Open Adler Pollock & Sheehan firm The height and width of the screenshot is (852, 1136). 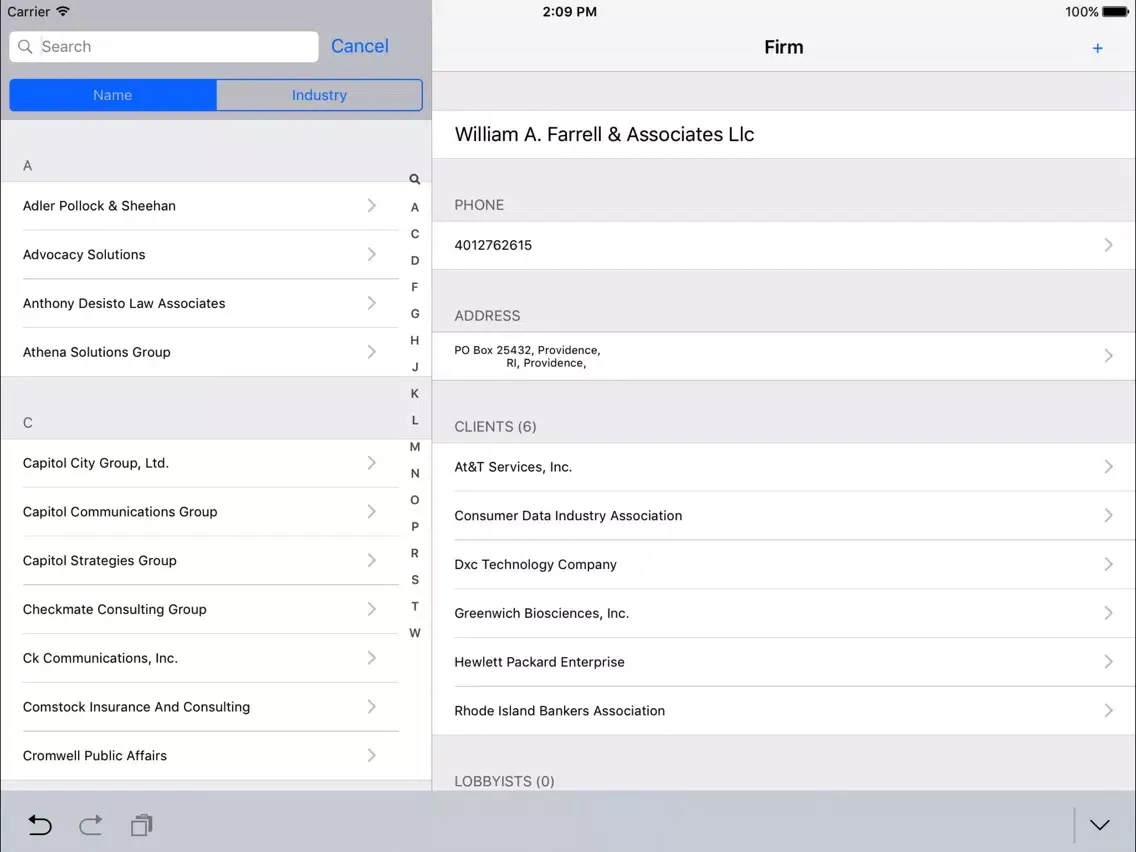(200, 206)
